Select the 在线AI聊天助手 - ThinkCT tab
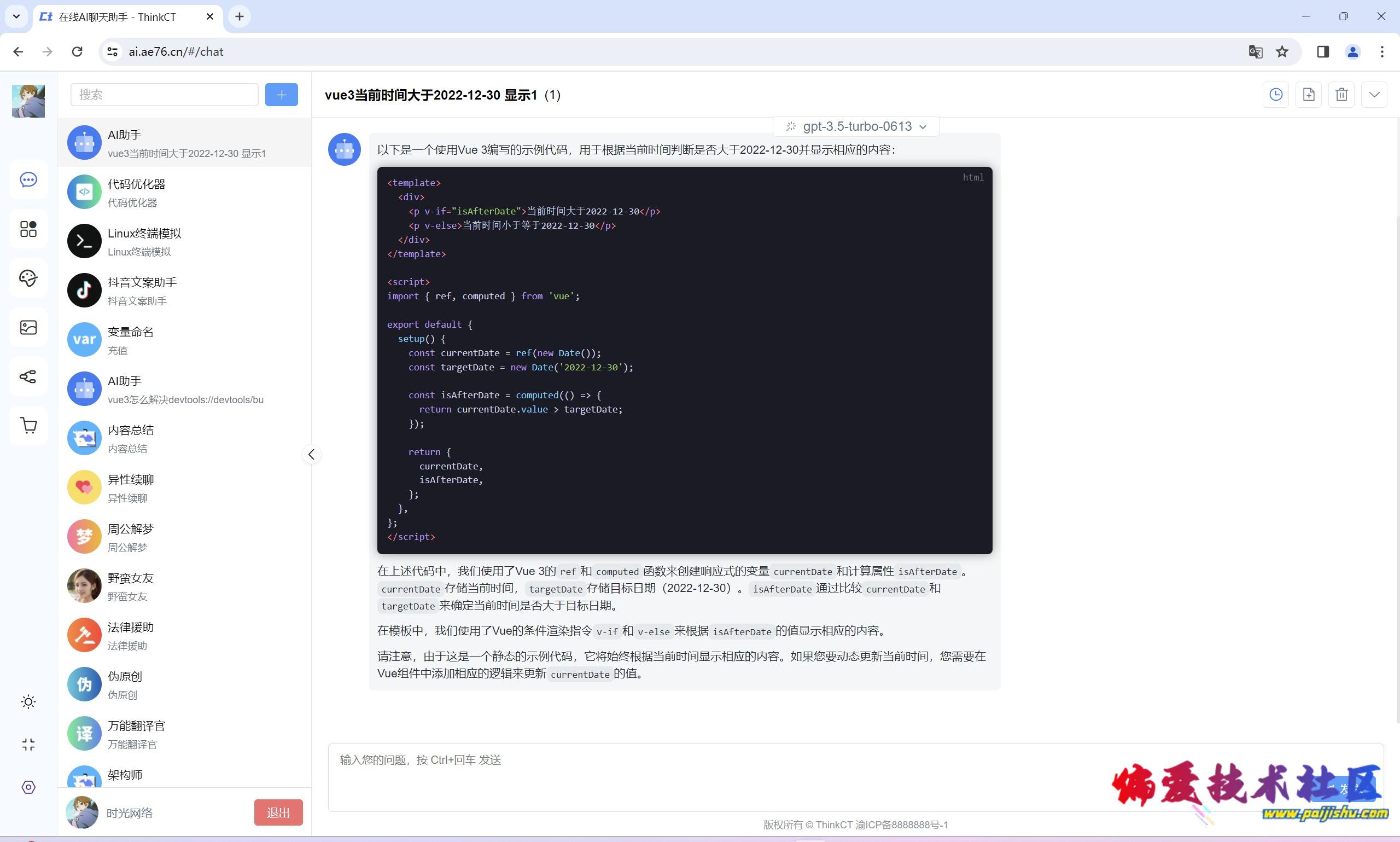 click(127, 17)
